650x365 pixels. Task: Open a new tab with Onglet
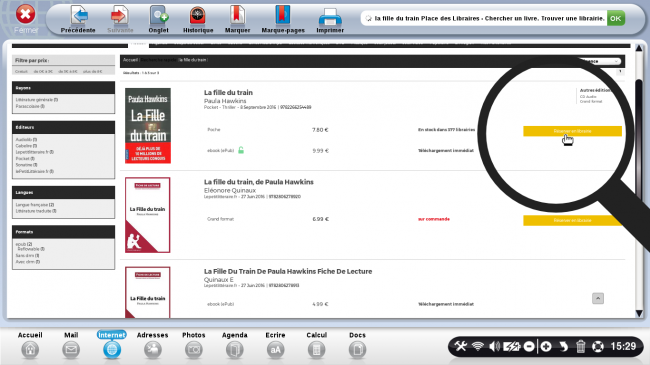(x=158, y=19)
